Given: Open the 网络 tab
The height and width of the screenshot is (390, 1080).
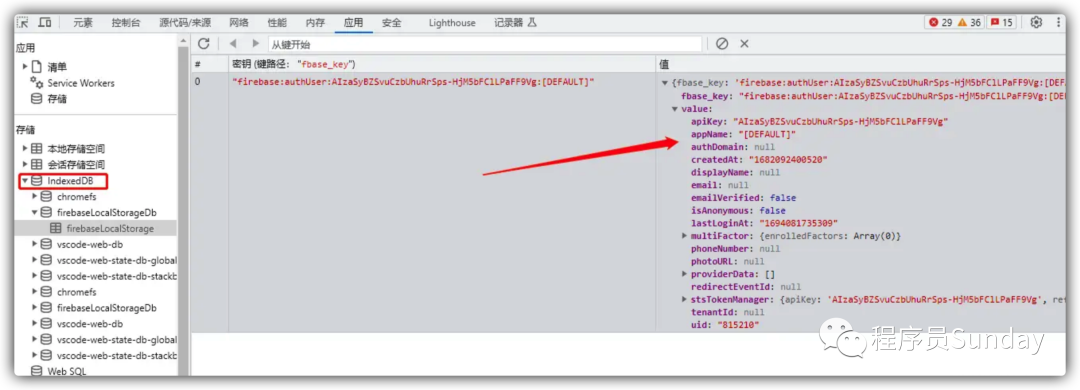Looking at the screenshot, I should [239, 23].
